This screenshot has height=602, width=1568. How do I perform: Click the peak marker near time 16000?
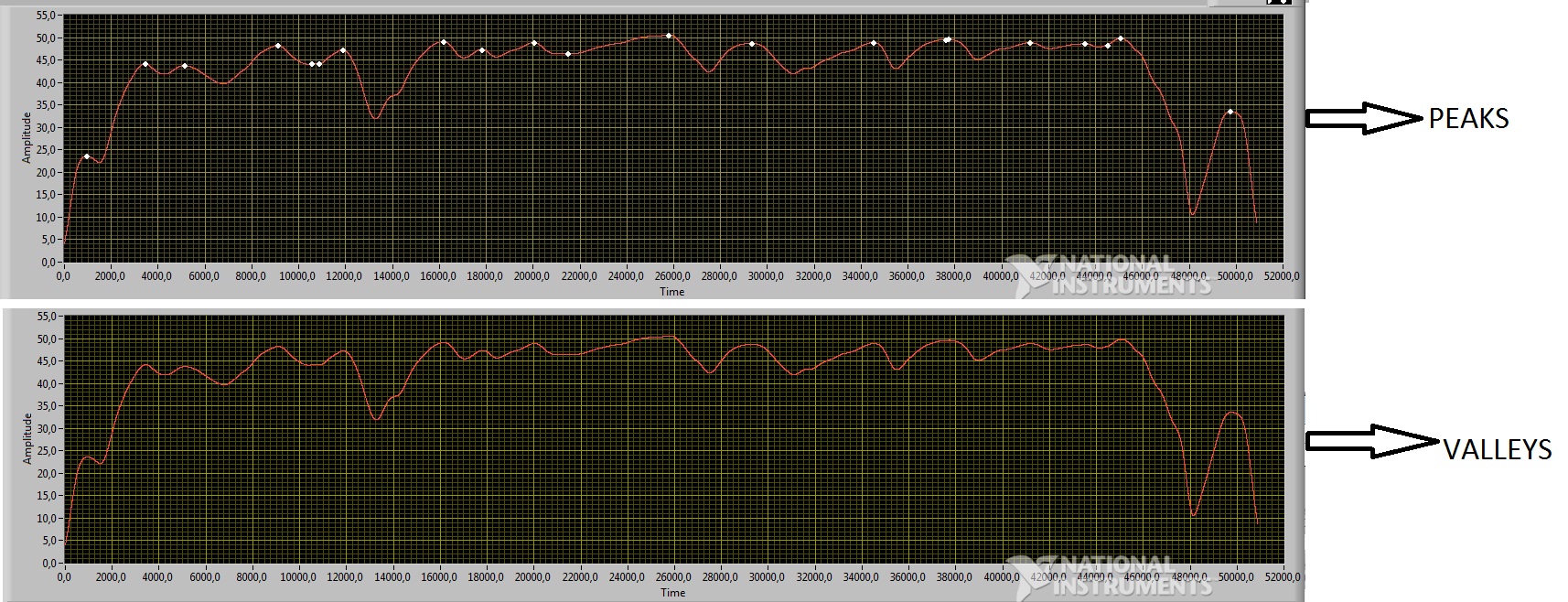coord(444,42)
